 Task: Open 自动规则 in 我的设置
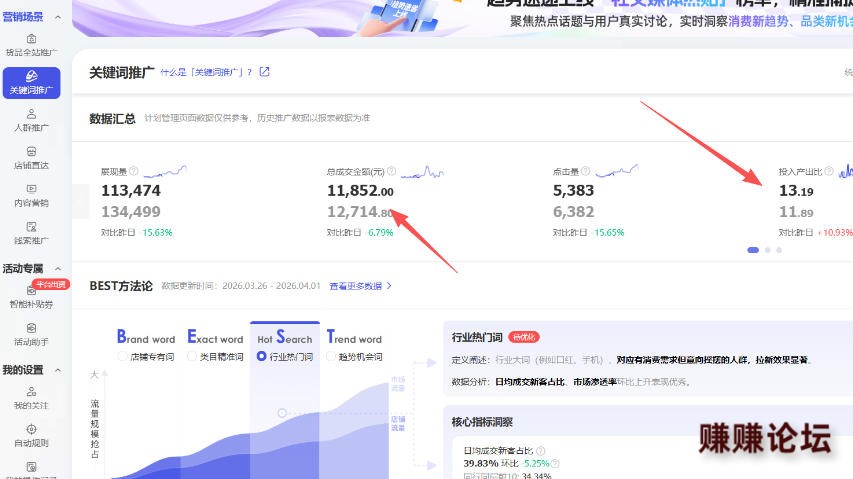pyautogui.click(x=31, y=435)
